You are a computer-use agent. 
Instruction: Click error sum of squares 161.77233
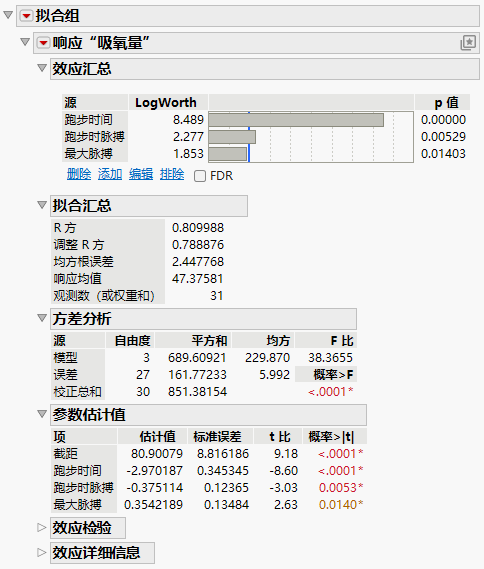click(197, 375)
